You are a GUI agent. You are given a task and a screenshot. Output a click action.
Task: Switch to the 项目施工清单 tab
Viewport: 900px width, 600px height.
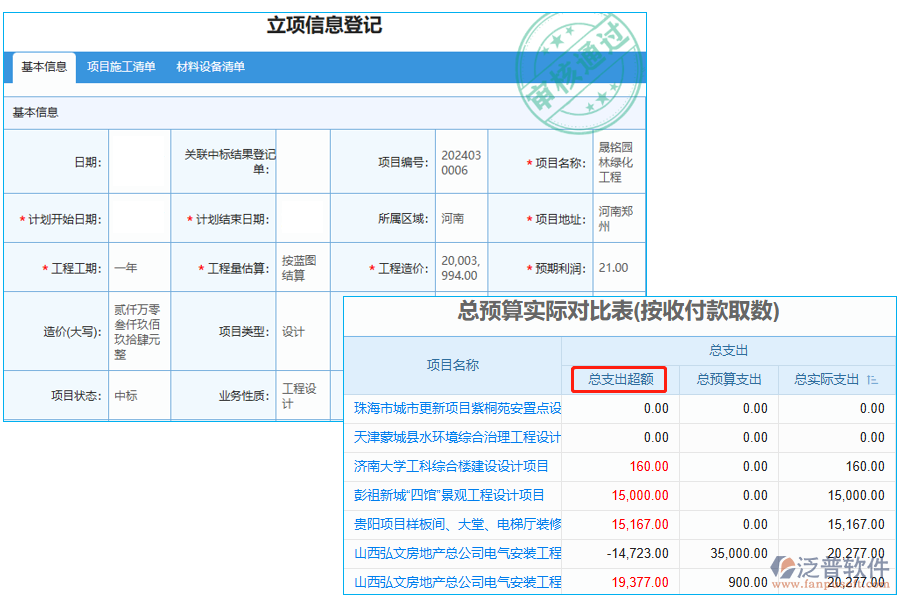122,69
